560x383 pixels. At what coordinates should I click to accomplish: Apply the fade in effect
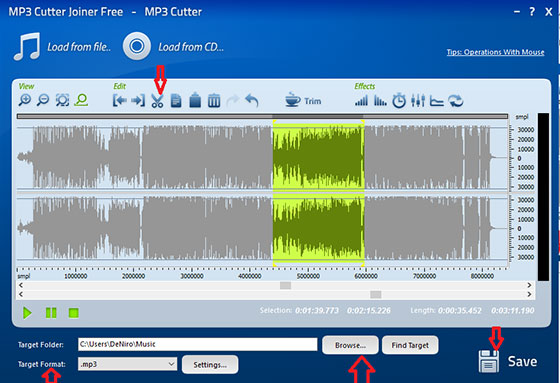point(361,101)
